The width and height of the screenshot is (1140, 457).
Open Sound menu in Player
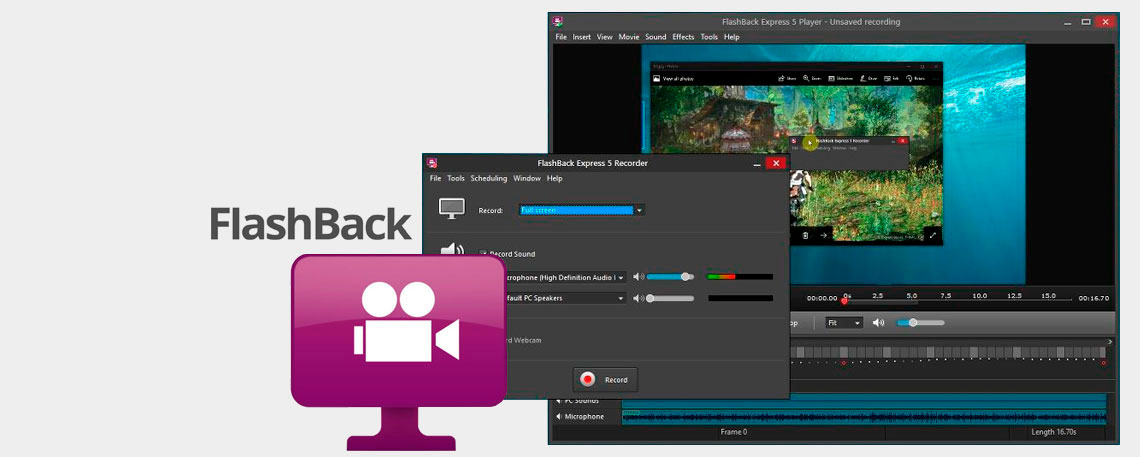click(656, 37)
